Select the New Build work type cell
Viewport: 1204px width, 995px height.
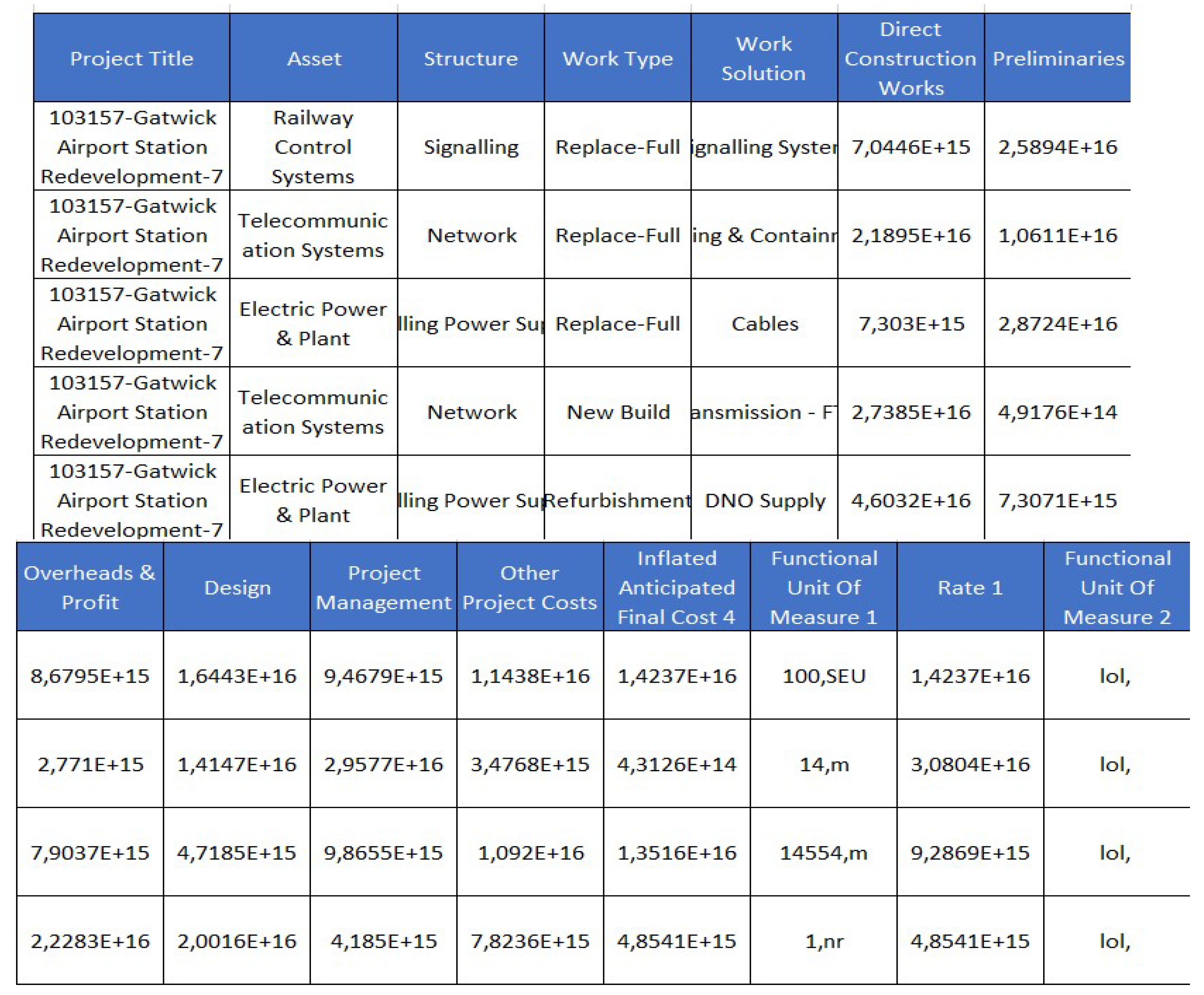tap(618, 412)
